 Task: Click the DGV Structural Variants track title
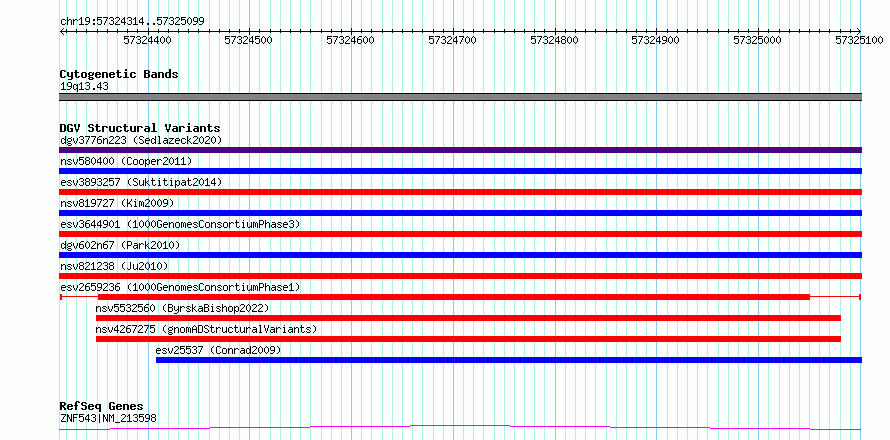click(x=140, y=128)
